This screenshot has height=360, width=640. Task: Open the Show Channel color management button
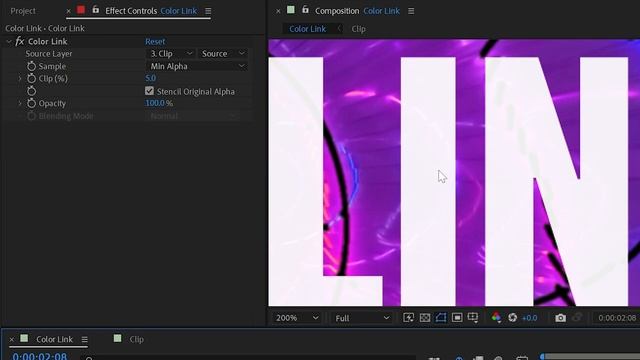point(496,318)
